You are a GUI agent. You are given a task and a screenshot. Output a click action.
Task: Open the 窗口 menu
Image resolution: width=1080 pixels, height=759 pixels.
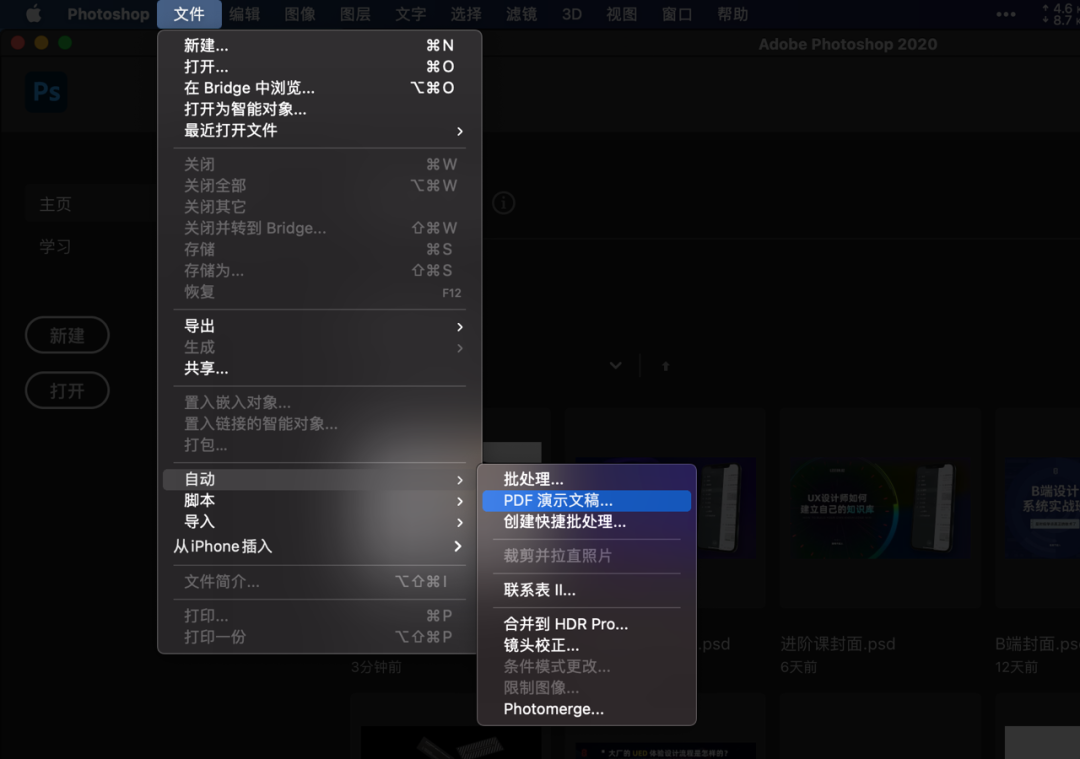pyautogui.click(x=677, y=14)
